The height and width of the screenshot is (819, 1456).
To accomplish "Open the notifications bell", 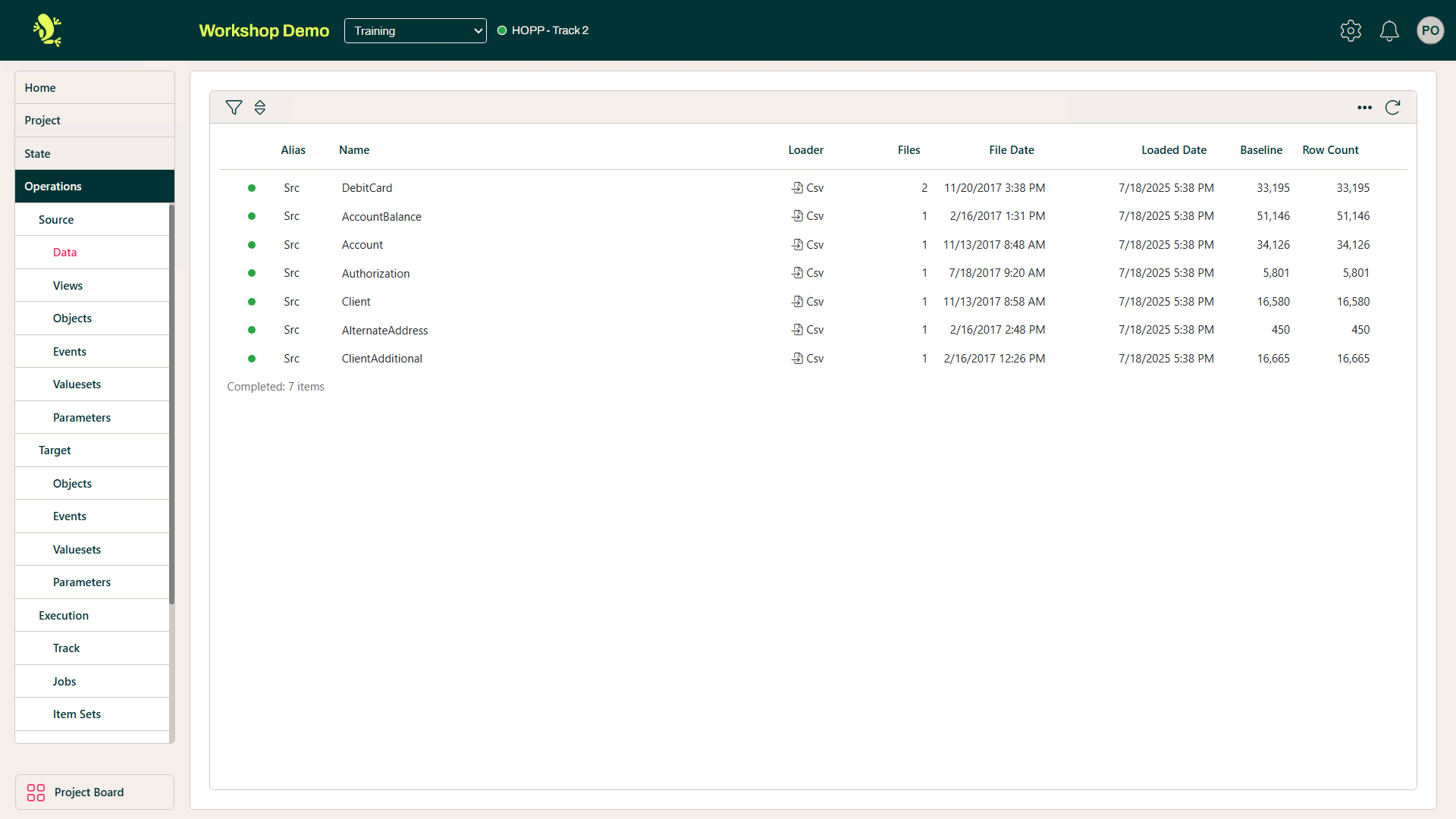I will click(x=1389, y=30).
